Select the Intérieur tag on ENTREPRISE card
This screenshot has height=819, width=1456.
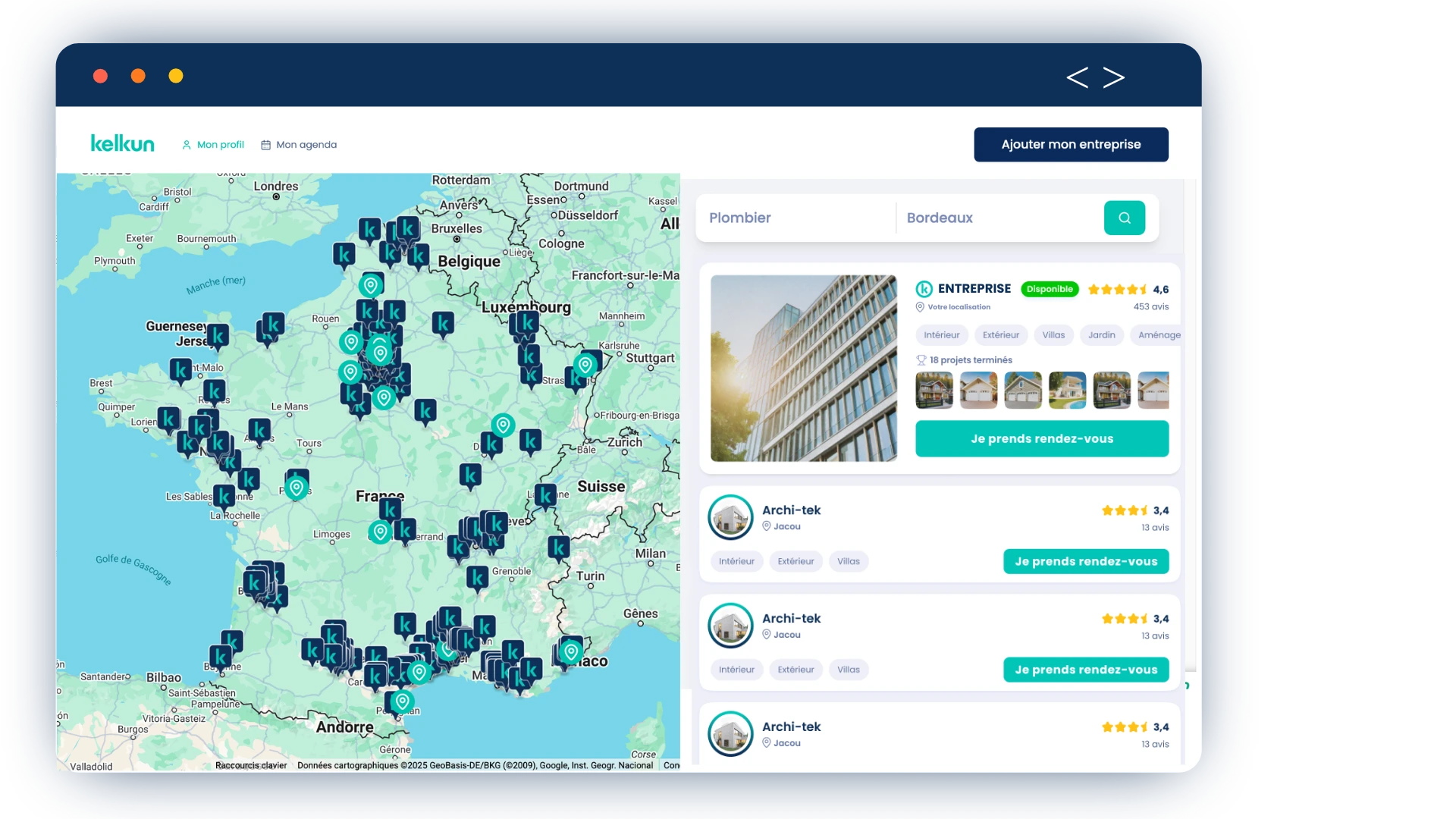coord(941,335)
